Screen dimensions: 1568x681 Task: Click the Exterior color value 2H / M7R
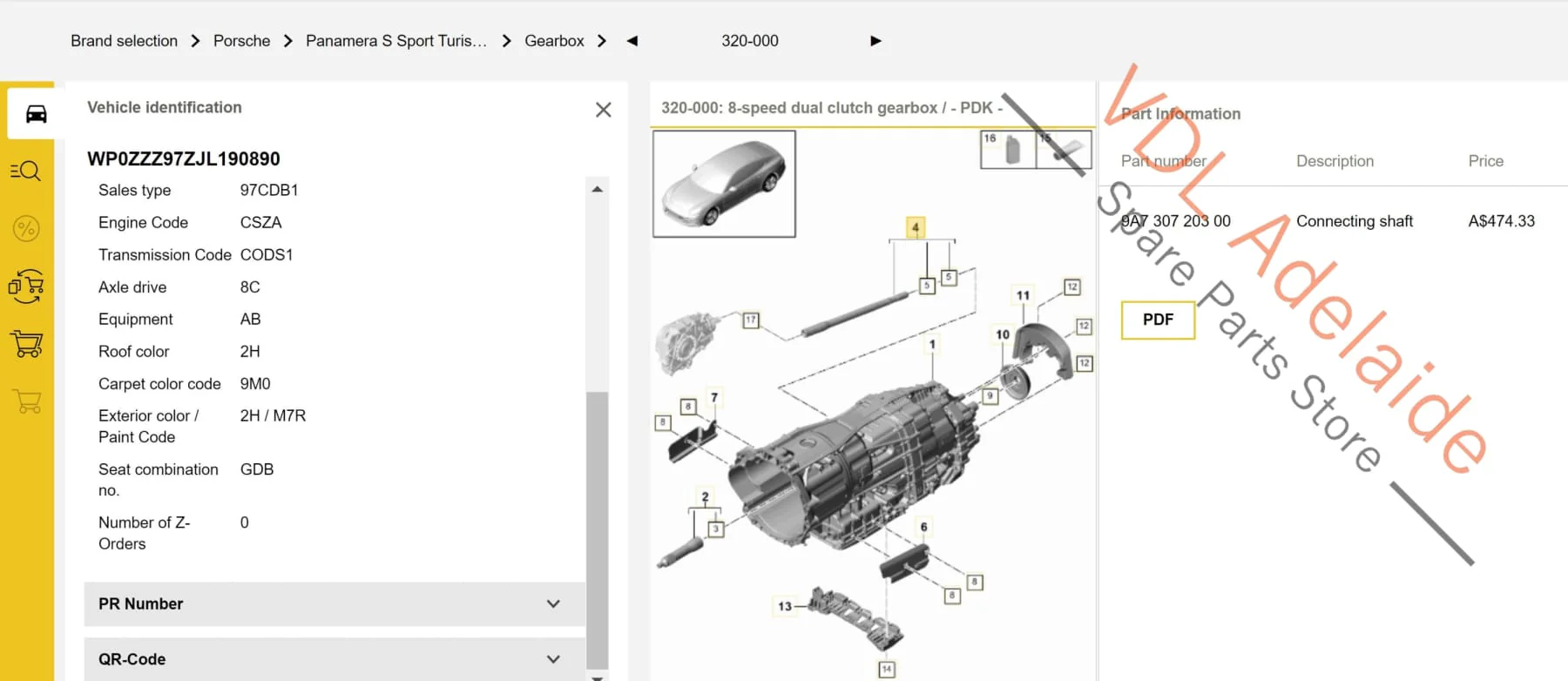point(273,415)
